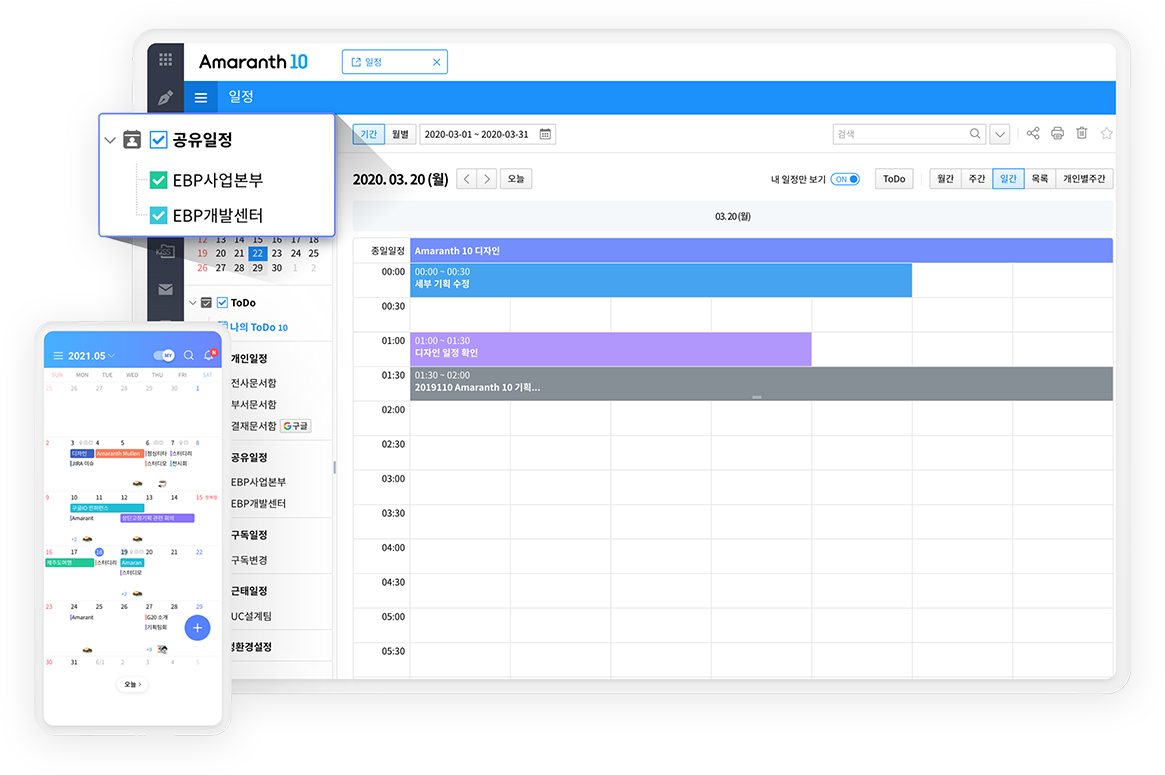Screen dimensions: 1165x775
Task: Click the pen compose icon in dark sidebar
Action: (166, 97)
